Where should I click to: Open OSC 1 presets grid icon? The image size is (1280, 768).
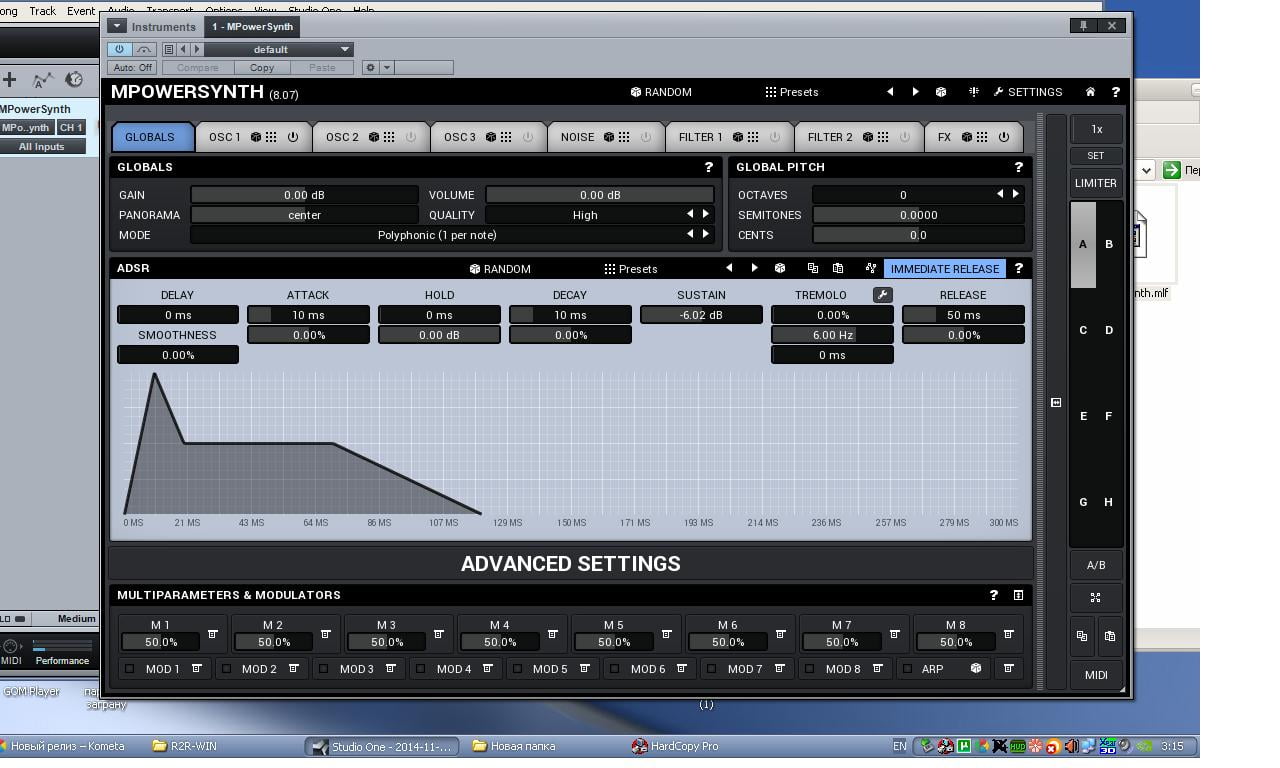point(271,137)
